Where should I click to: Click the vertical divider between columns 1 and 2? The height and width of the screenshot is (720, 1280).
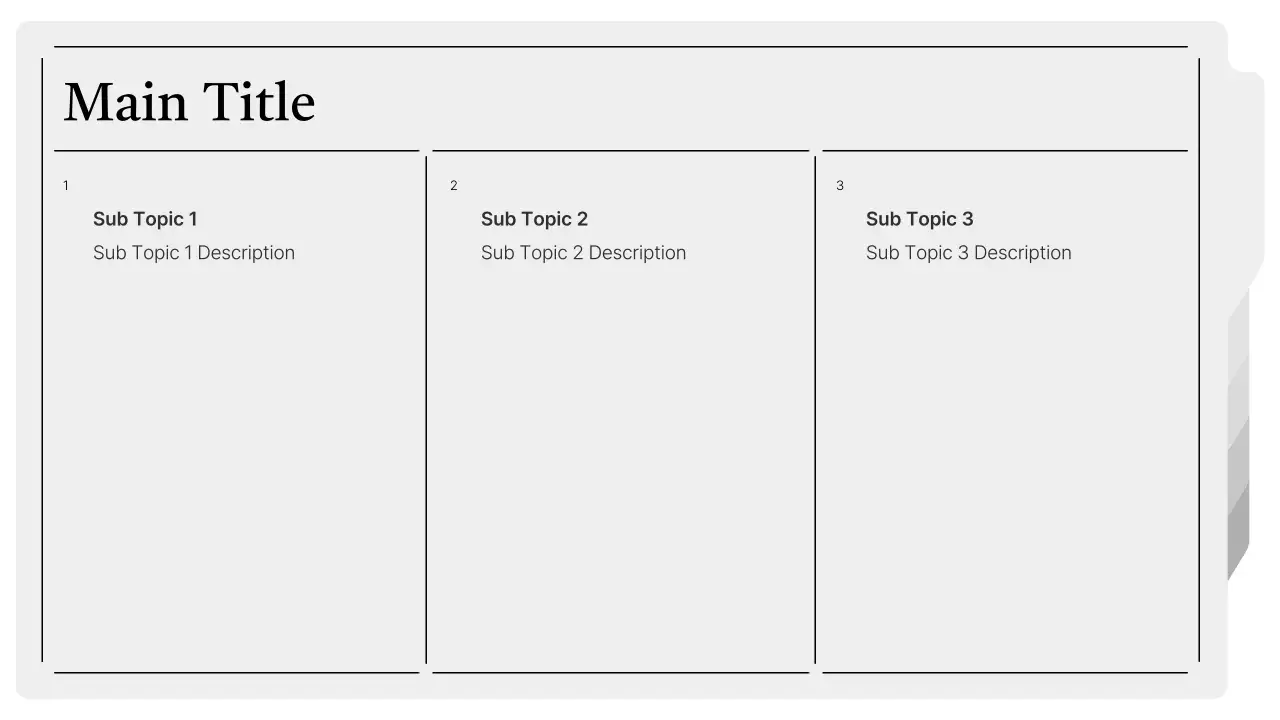426,410
